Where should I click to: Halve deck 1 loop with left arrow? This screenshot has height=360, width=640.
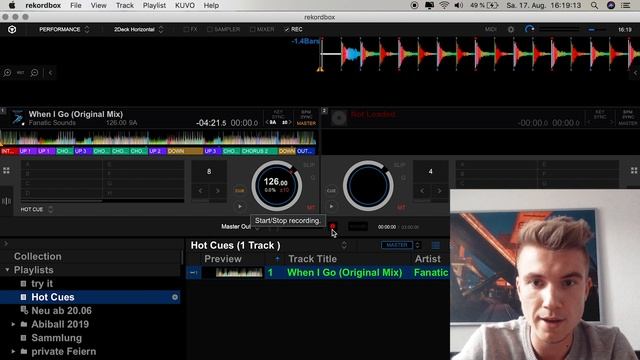click(x=200, y=191)
